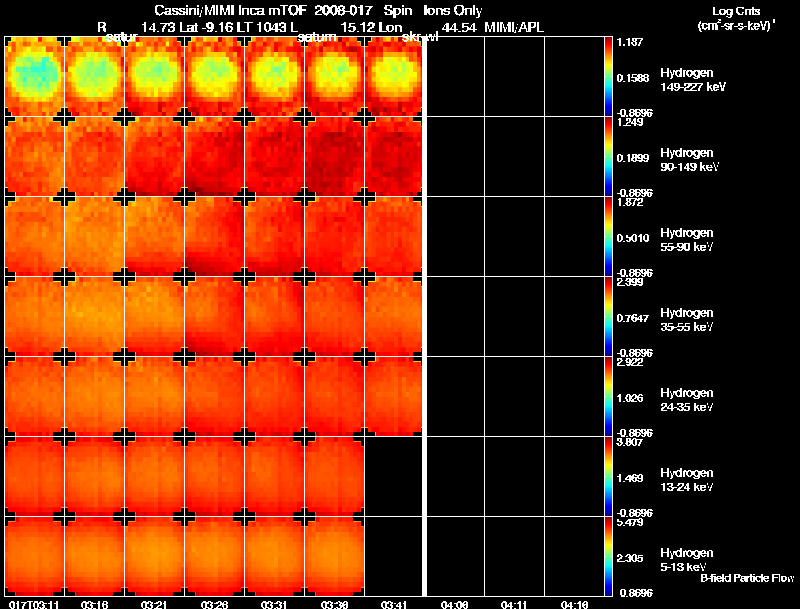The height and width of the screenshot is (609, 800).
Task: Click the Hydrogen 149-227 keV label
Action: [693, 80]
